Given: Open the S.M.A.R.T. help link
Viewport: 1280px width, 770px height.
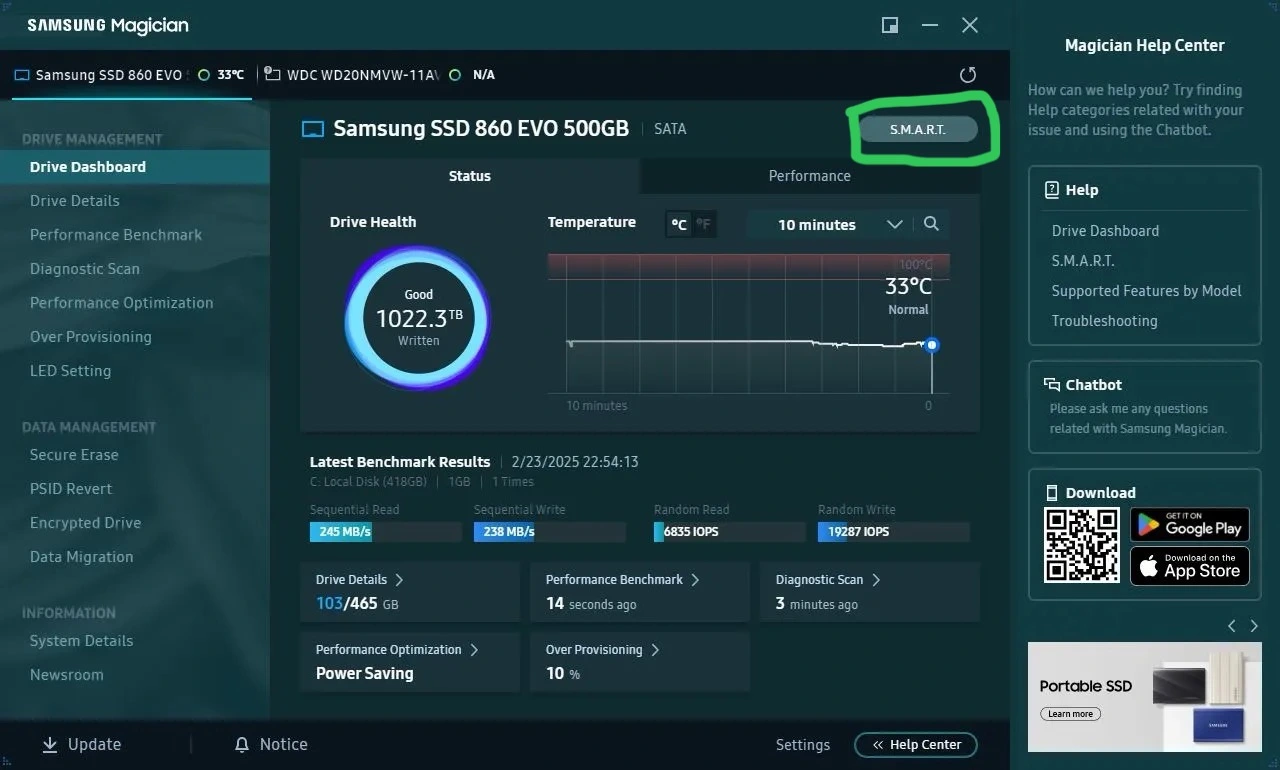Looking at the screenshot, I should [x=1083, y=261].
